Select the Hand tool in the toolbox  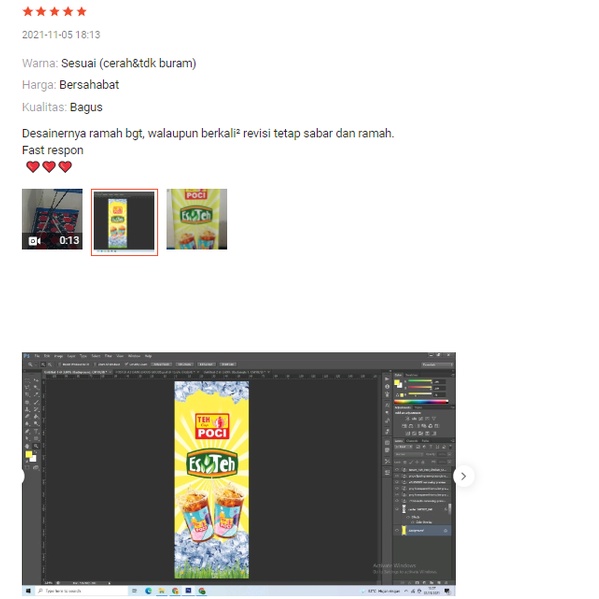pos(27,446)
